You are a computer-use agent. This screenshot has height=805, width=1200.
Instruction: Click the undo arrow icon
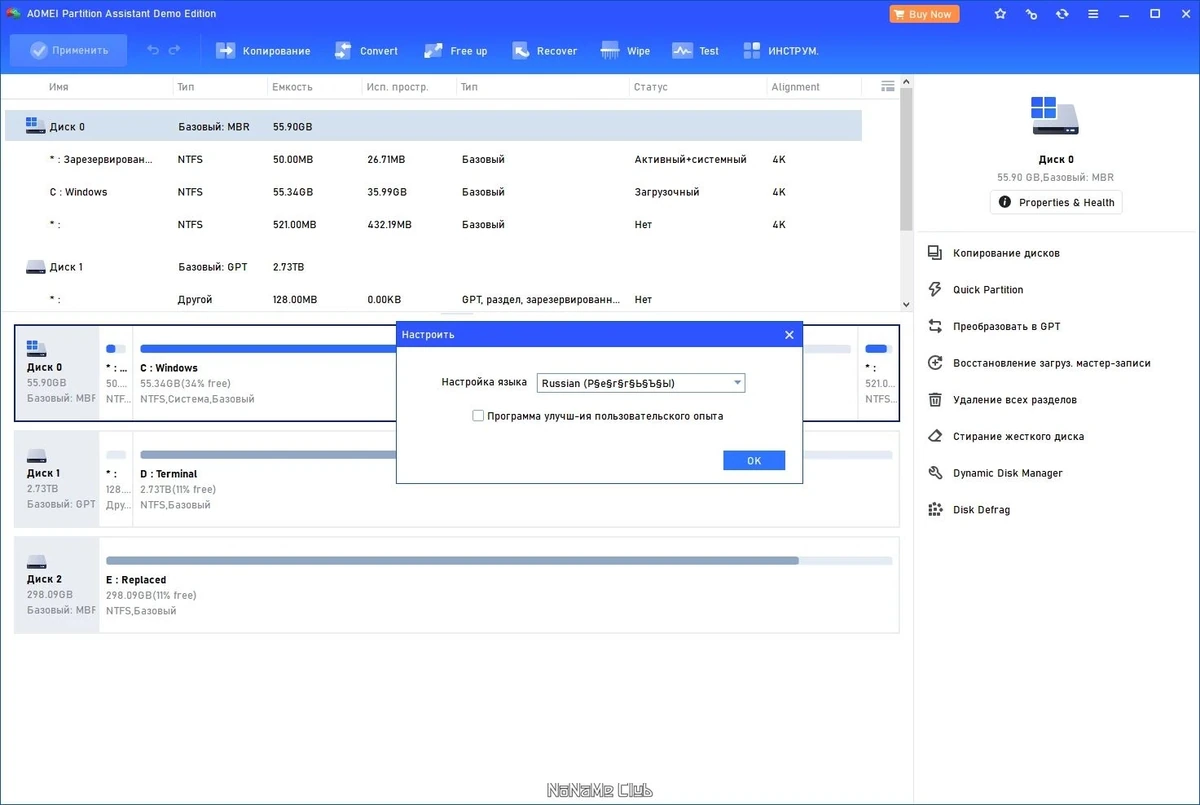(x=153, y=50)
